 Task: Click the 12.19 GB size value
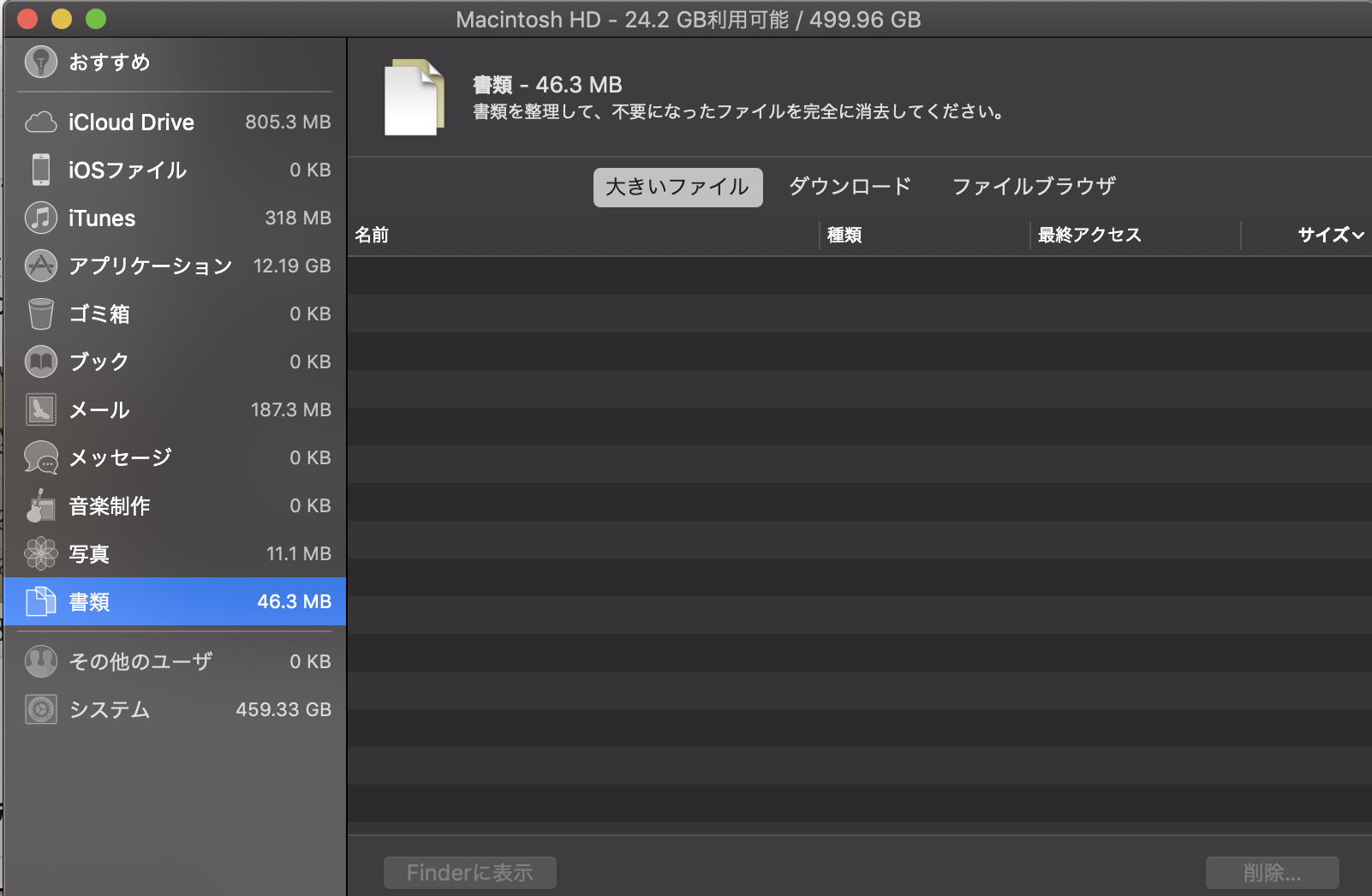292,266
